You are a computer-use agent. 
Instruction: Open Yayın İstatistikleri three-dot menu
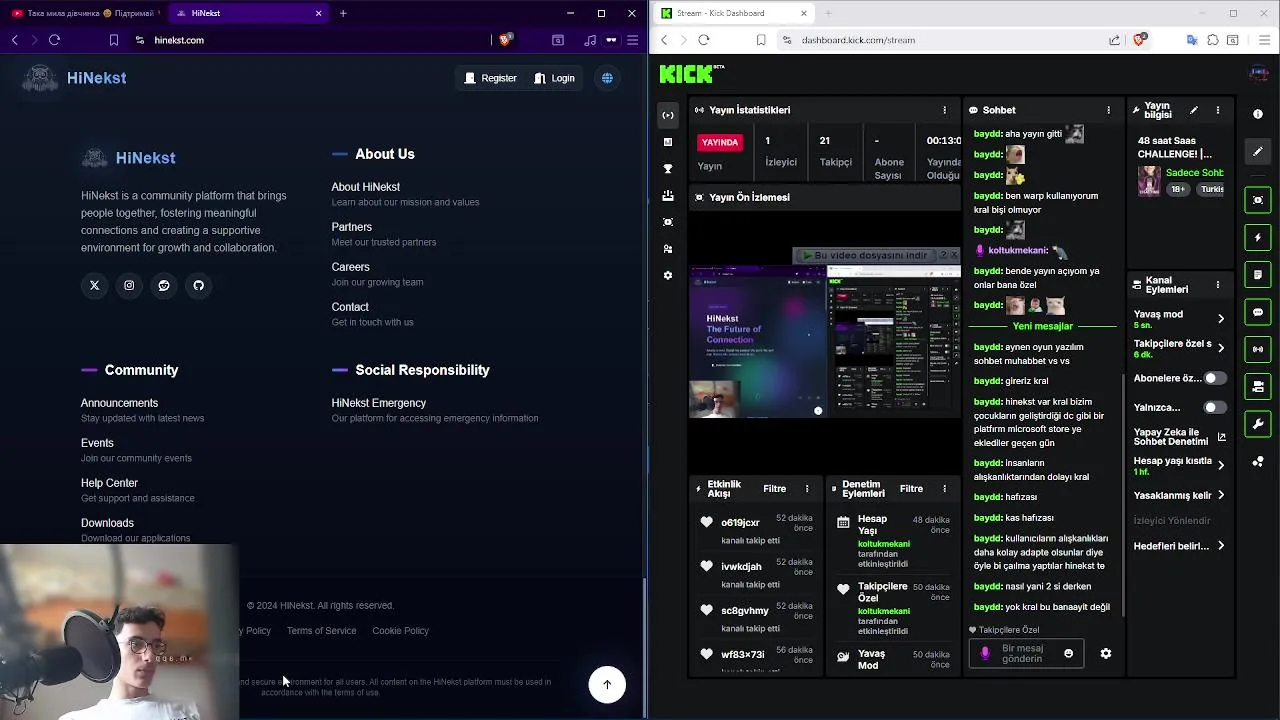(944, 110)
